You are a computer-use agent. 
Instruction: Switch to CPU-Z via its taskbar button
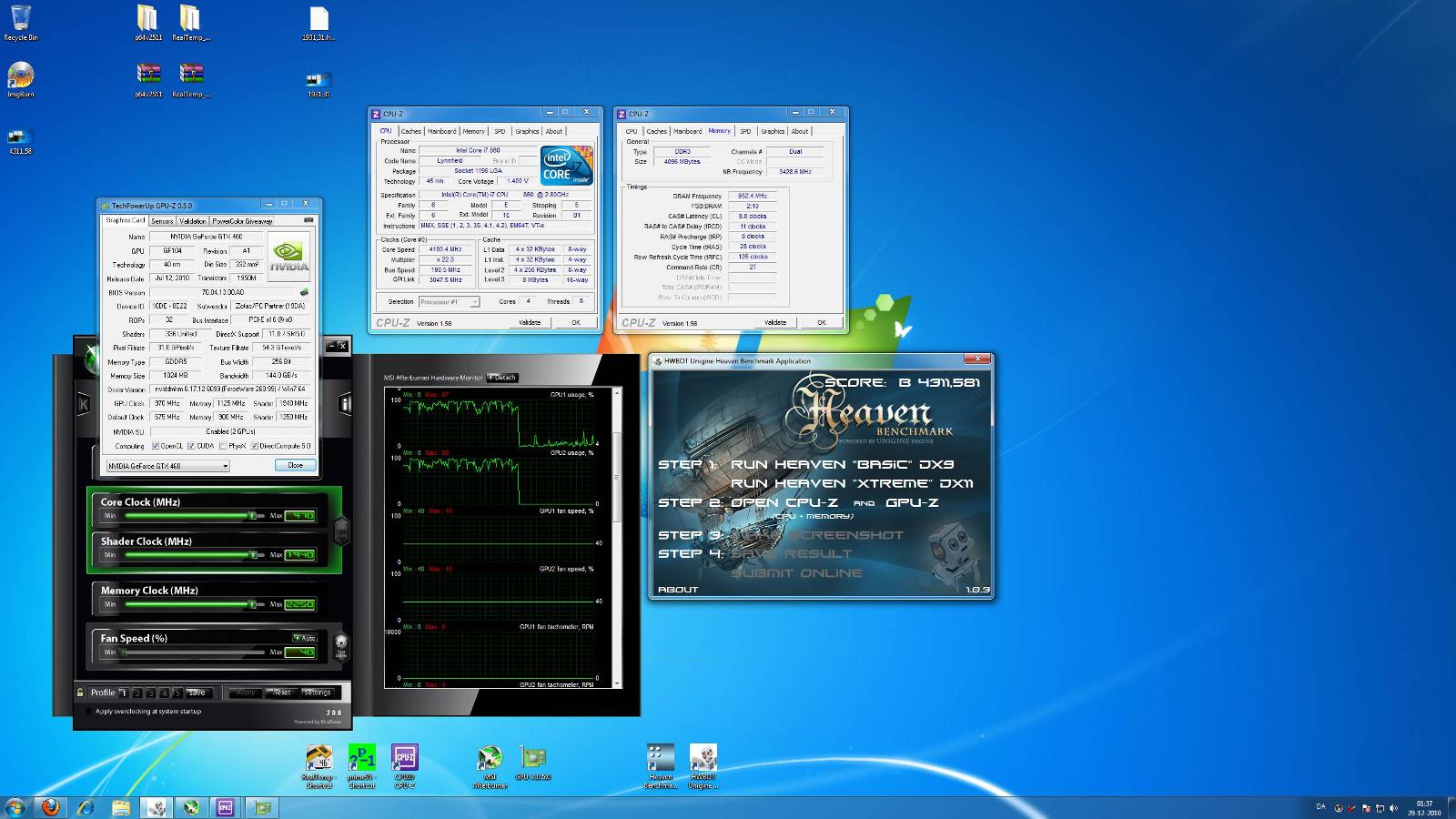tap(226, 807)
